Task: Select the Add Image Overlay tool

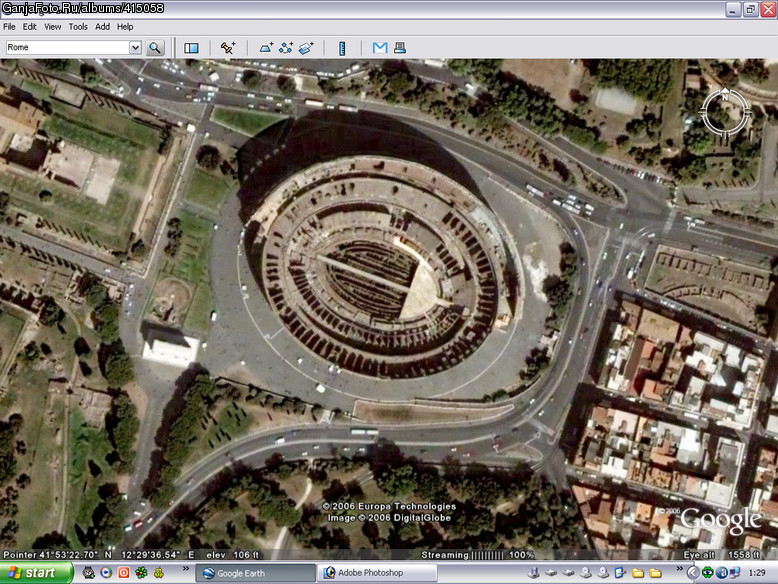Action: 306,48
